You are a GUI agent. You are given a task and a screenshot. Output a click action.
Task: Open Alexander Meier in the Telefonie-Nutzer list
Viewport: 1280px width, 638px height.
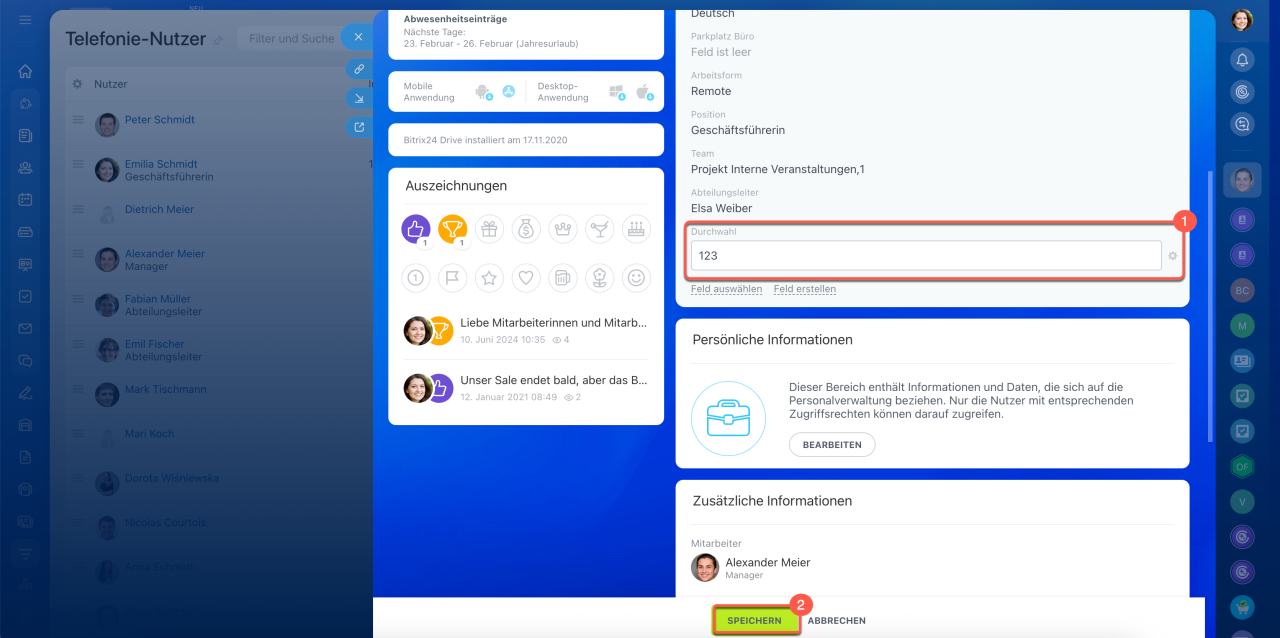click(165, 254)
